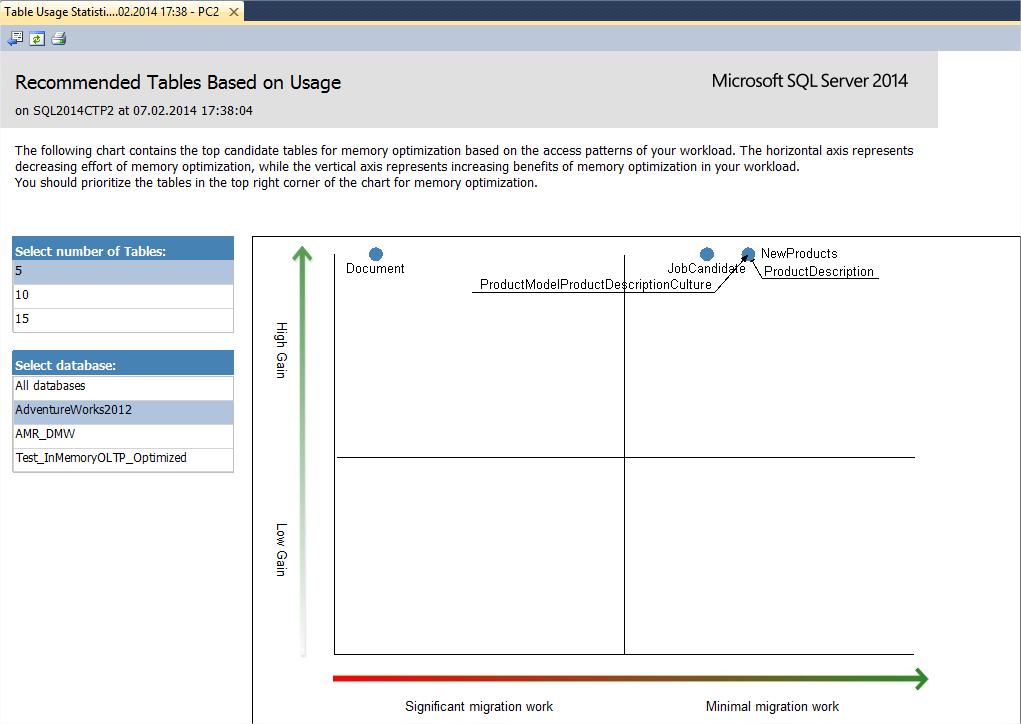The height and width of the screenshot is (724, 1021).
Task: Click the NewProducts table label in chart
Action: [x=799, y=254]
